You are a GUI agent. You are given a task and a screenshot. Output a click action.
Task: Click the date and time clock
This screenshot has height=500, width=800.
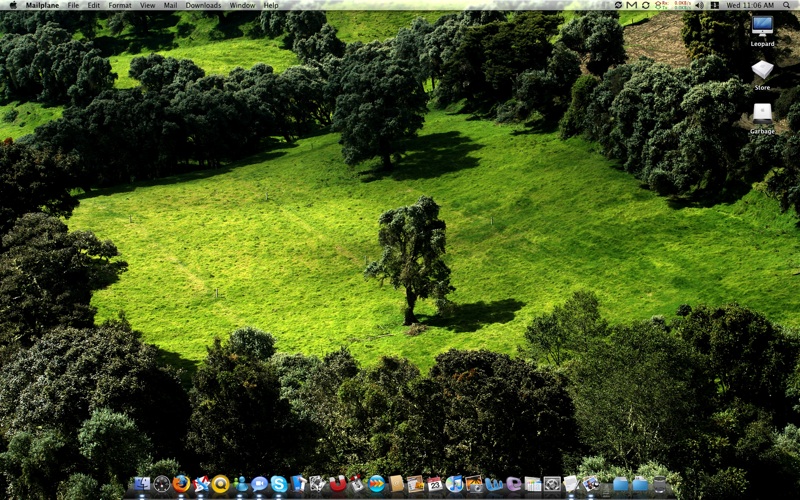click(748, 5)
